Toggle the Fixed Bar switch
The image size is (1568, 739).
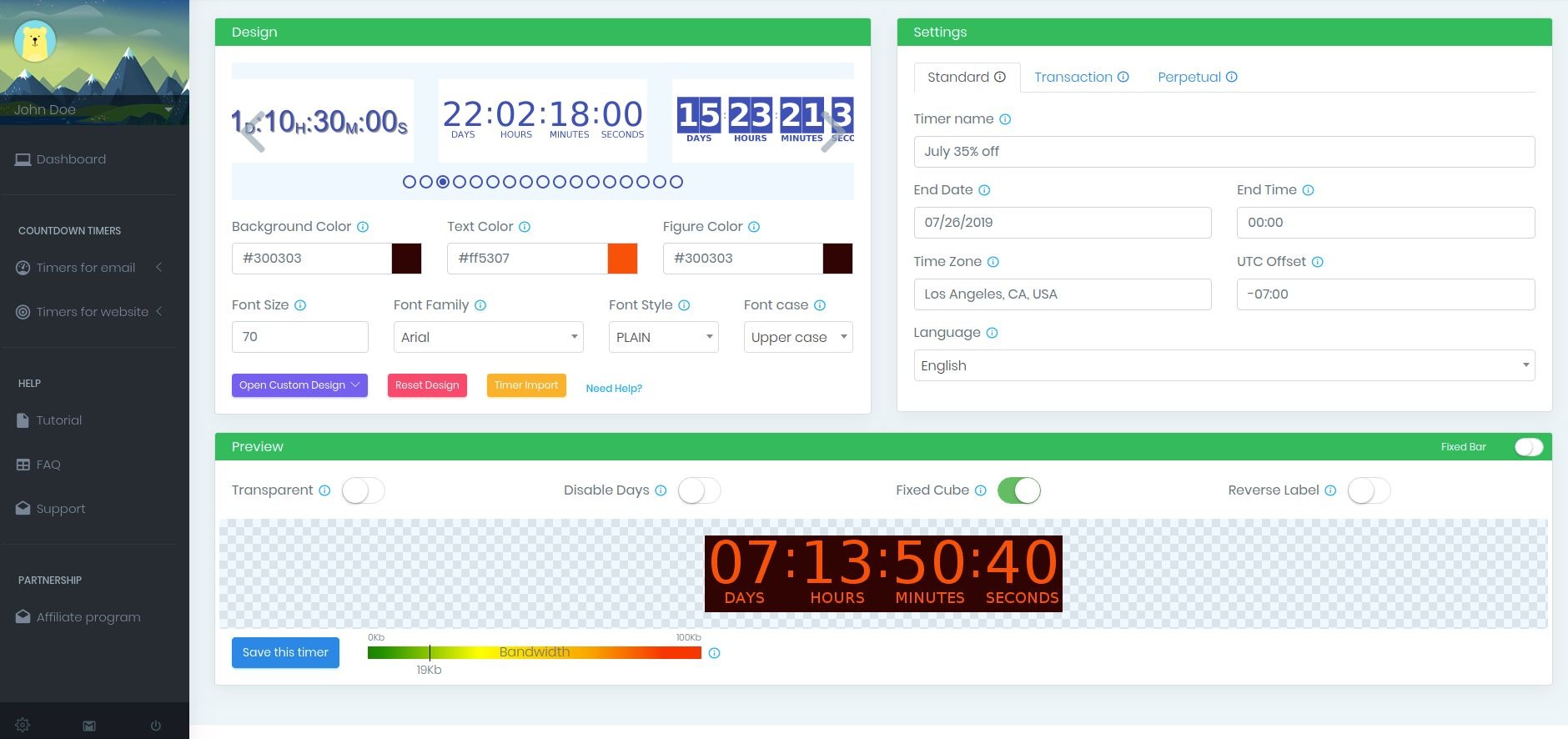1529,447
